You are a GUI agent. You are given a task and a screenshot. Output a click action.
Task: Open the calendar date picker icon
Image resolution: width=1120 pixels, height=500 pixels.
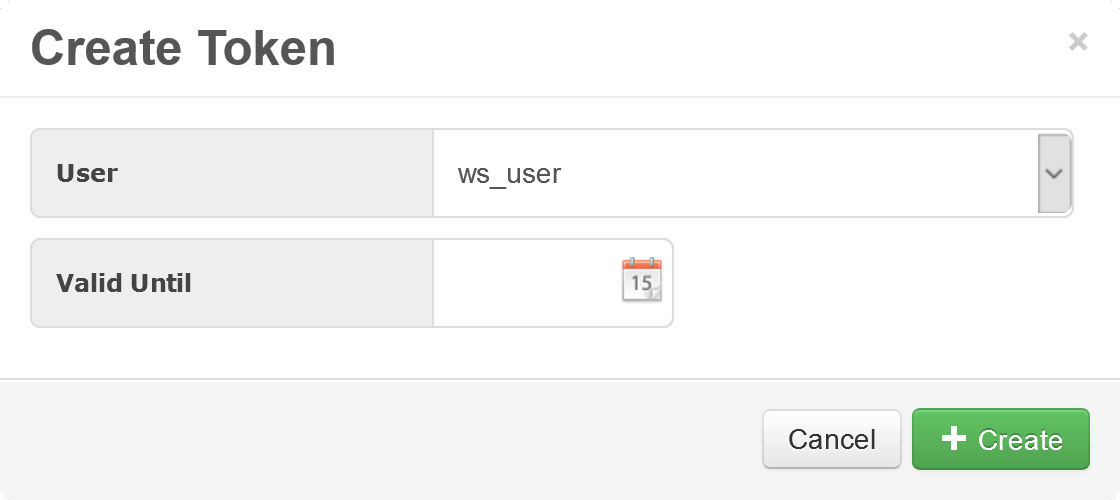[641, 280]
